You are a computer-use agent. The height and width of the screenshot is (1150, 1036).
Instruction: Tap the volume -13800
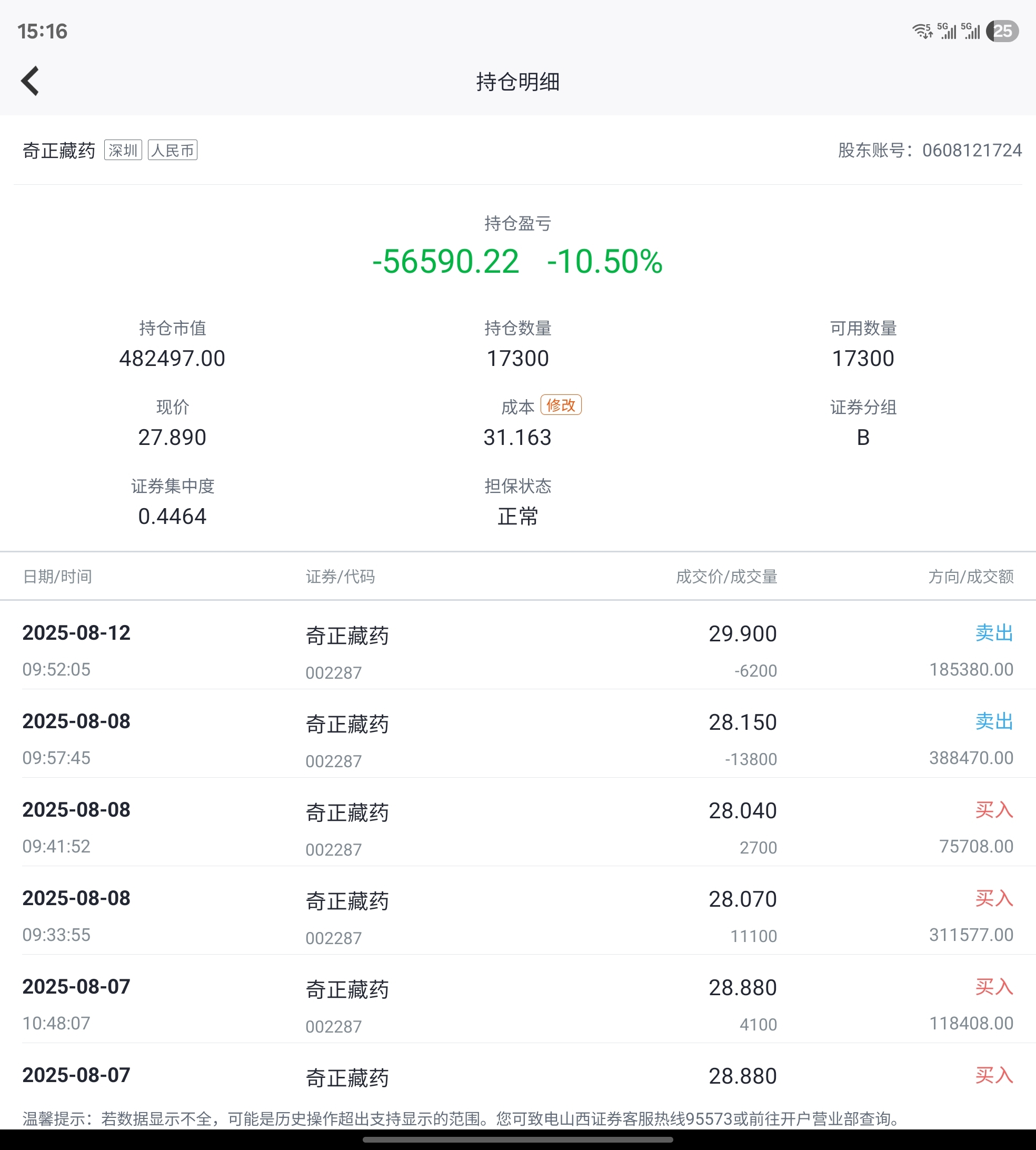[x=751, y=759]
